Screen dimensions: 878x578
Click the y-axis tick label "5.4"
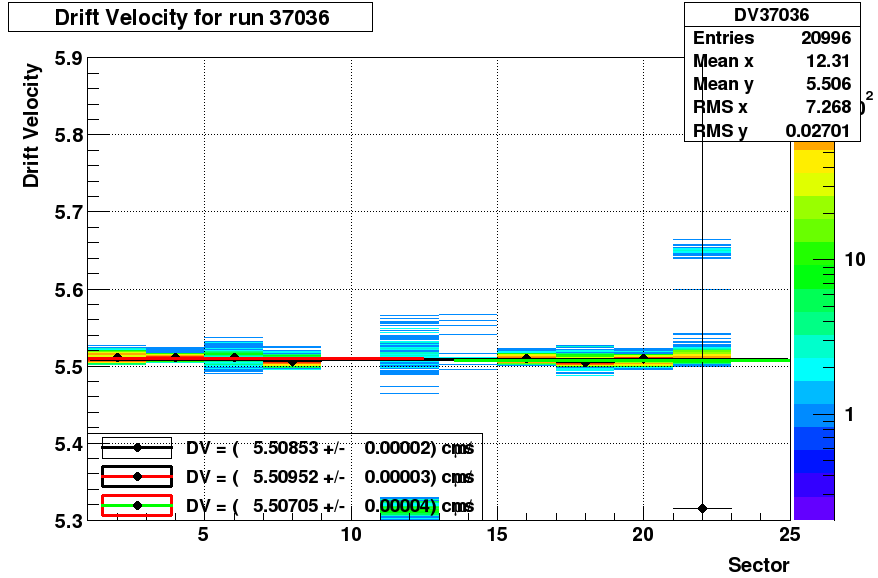(x=68, y=444)
